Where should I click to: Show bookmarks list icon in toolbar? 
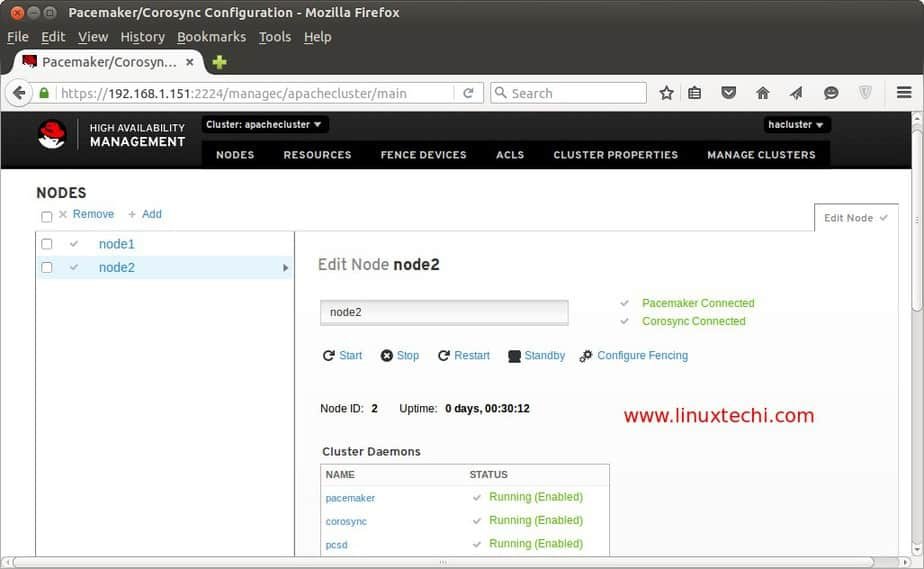(x=695, y=93)
